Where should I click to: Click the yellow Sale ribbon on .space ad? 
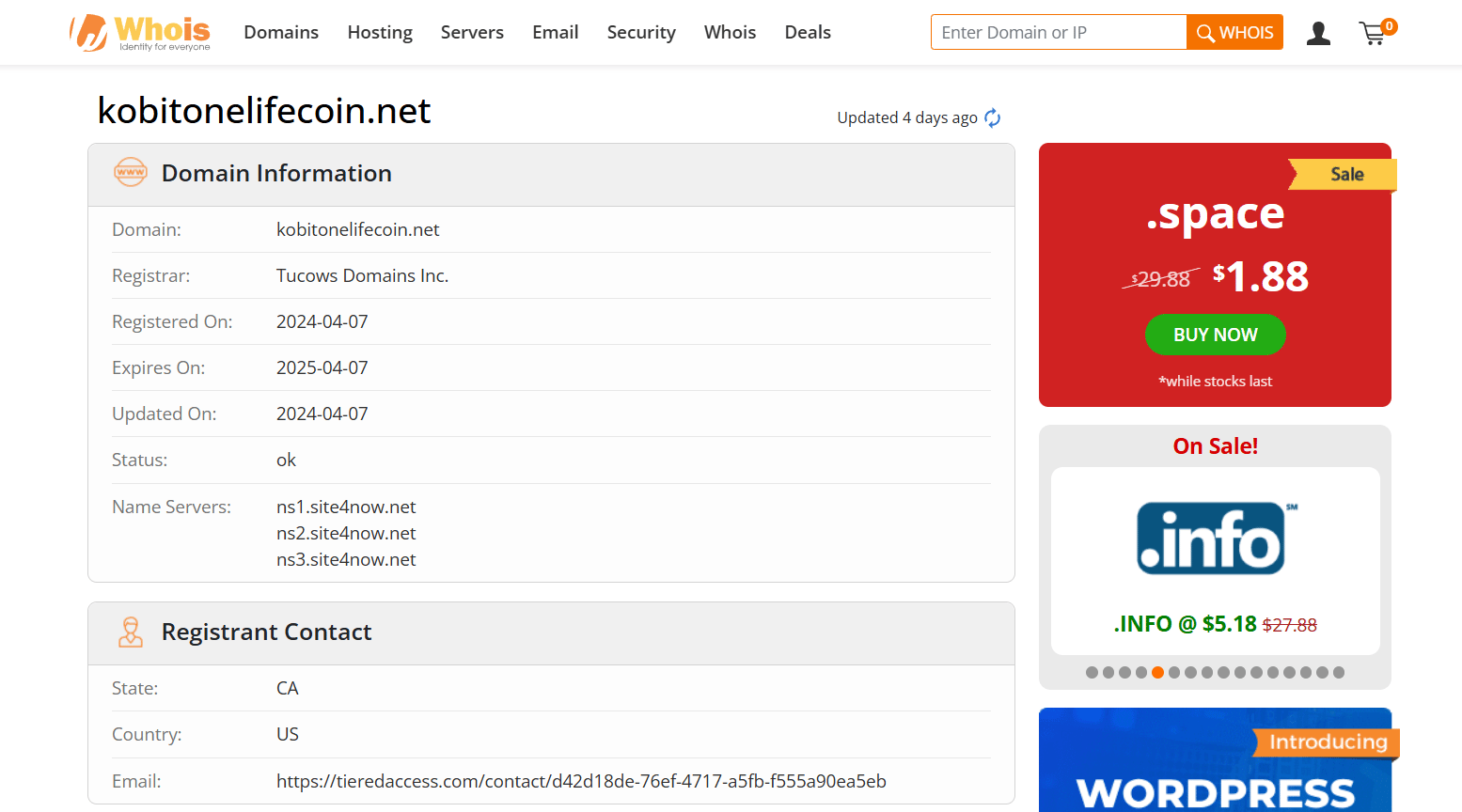(1343, 174)
